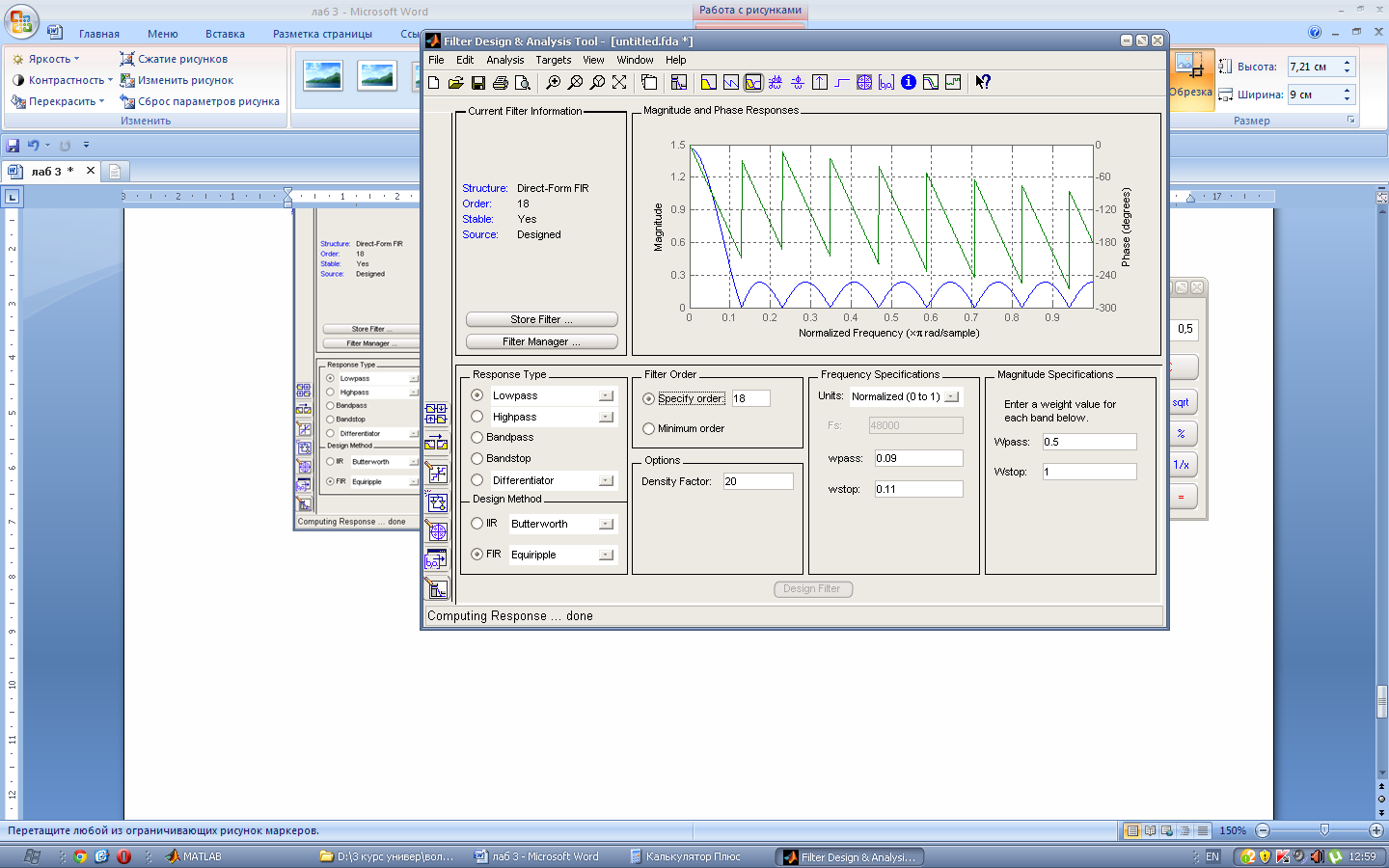Viewport: 1389px width, 868px height.
Task: Click Сжатие рисунков in Word ribbon
Action: pos(174,59)
